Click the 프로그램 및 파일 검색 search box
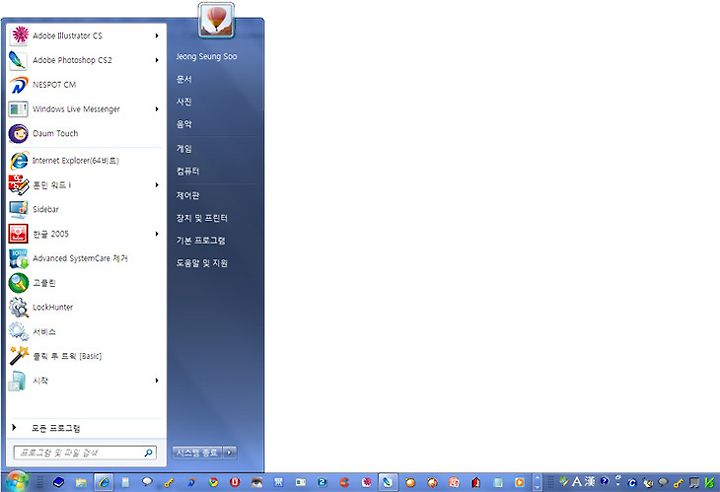Screen dimensions: 720x492 tap(85, 453)
